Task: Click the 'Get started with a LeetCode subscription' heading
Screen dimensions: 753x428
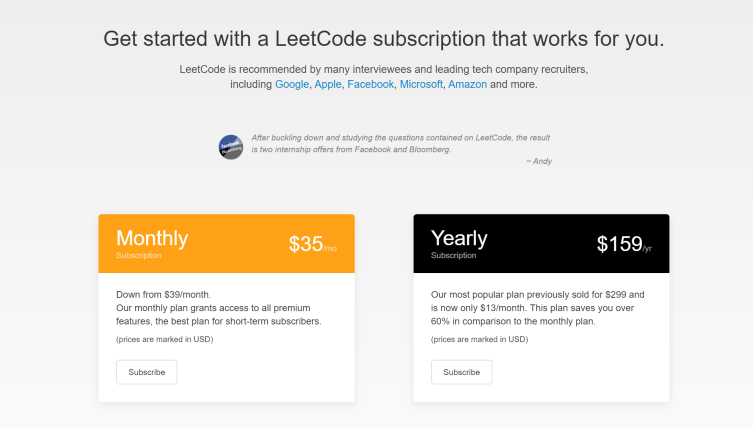Action: (x=383, y=40)
